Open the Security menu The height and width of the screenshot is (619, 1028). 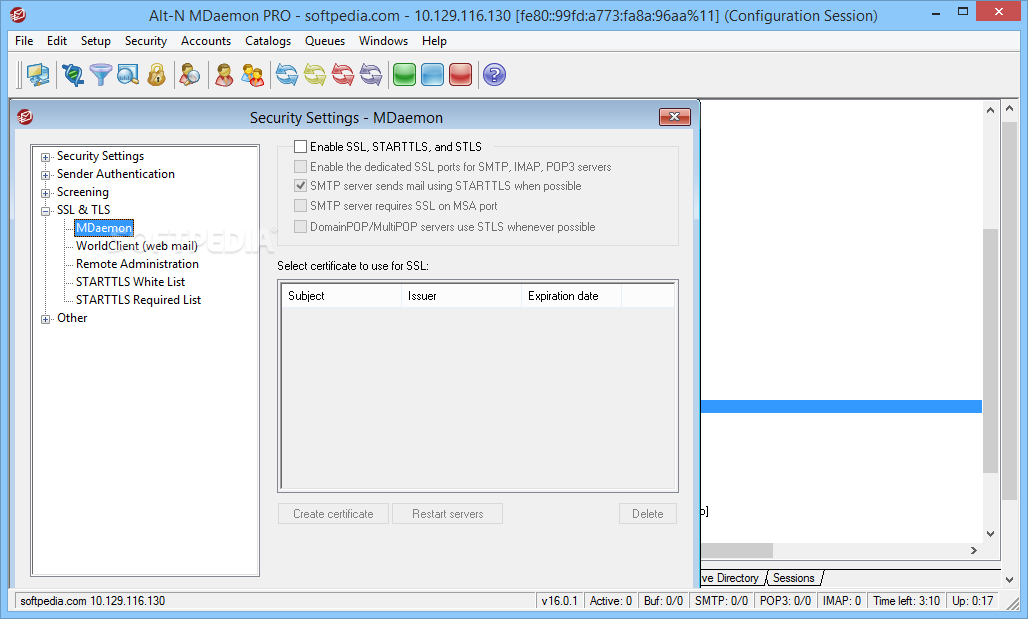[x=146, y=41]
